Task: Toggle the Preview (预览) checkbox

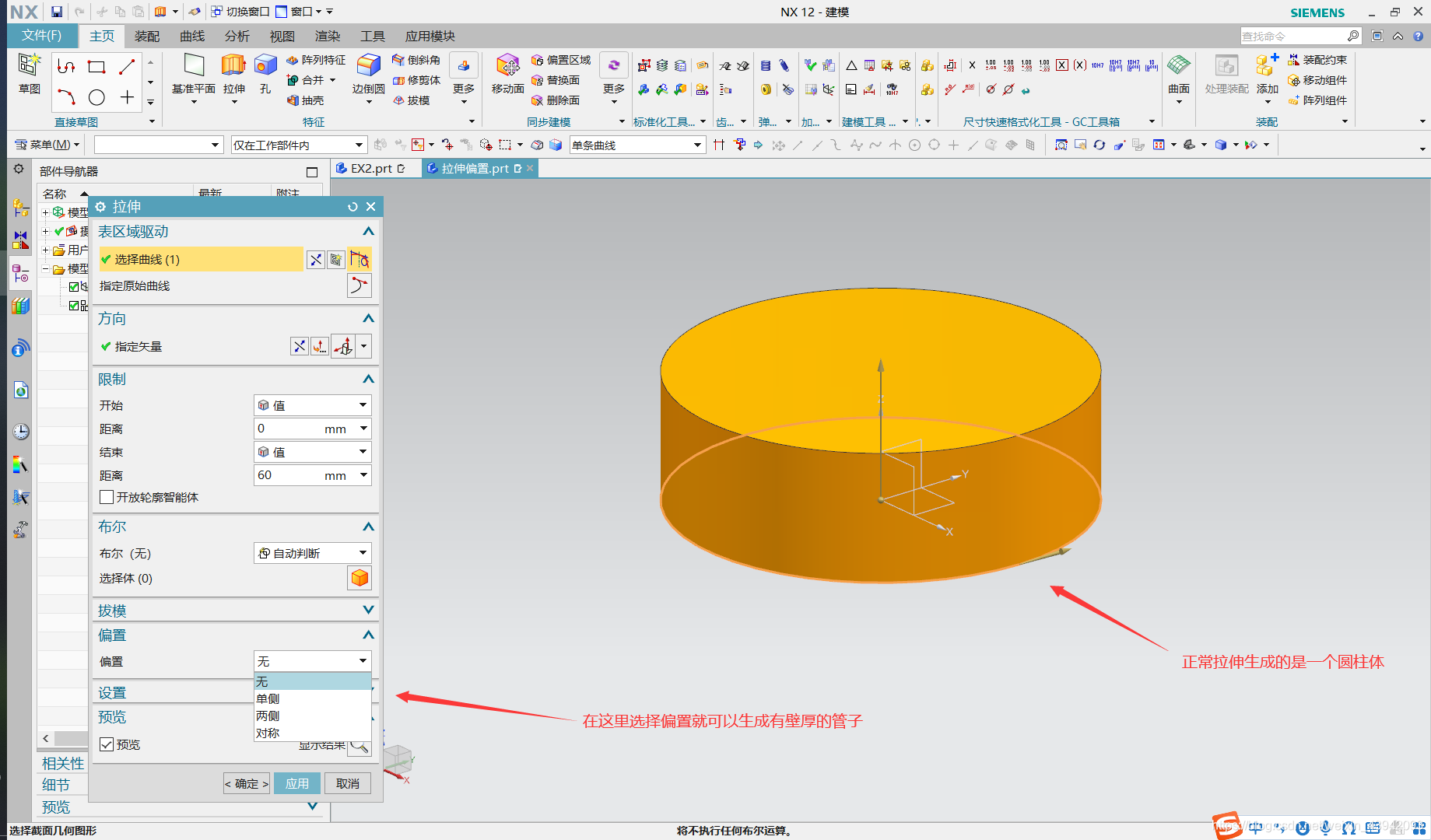Action: 107,744
